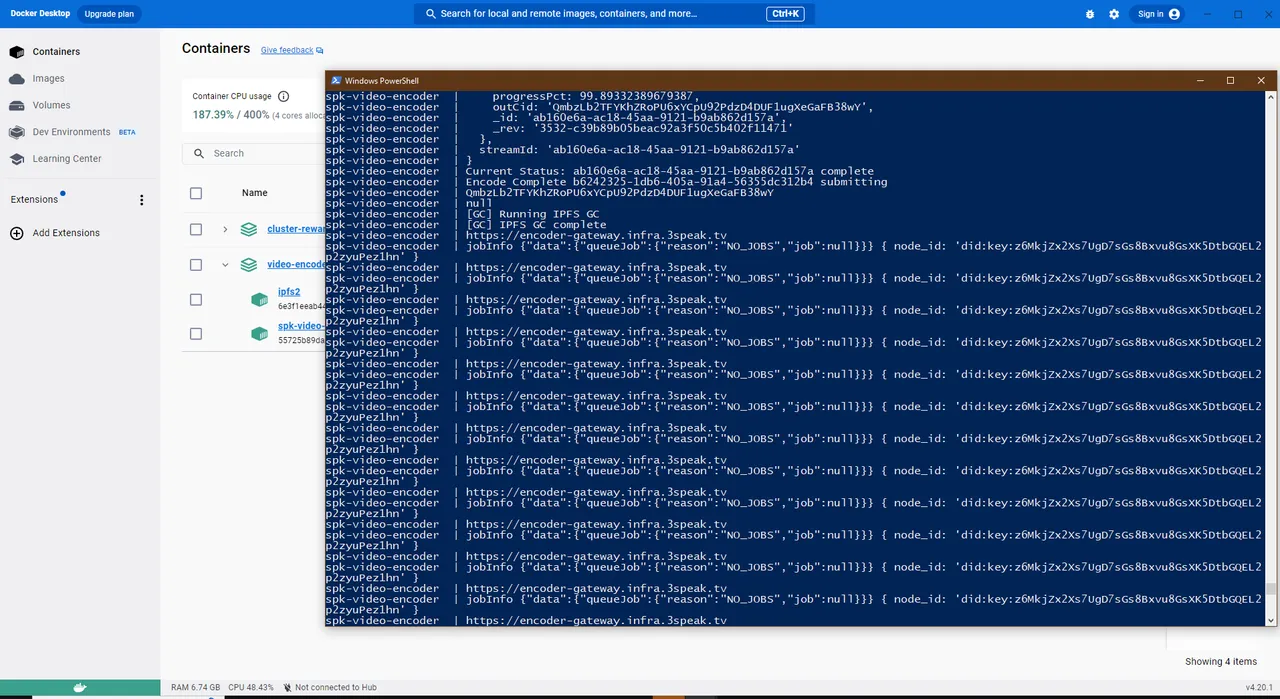Collapse the video-encoder container group
Screen dimensions: 1280x699
pos(225,265)
